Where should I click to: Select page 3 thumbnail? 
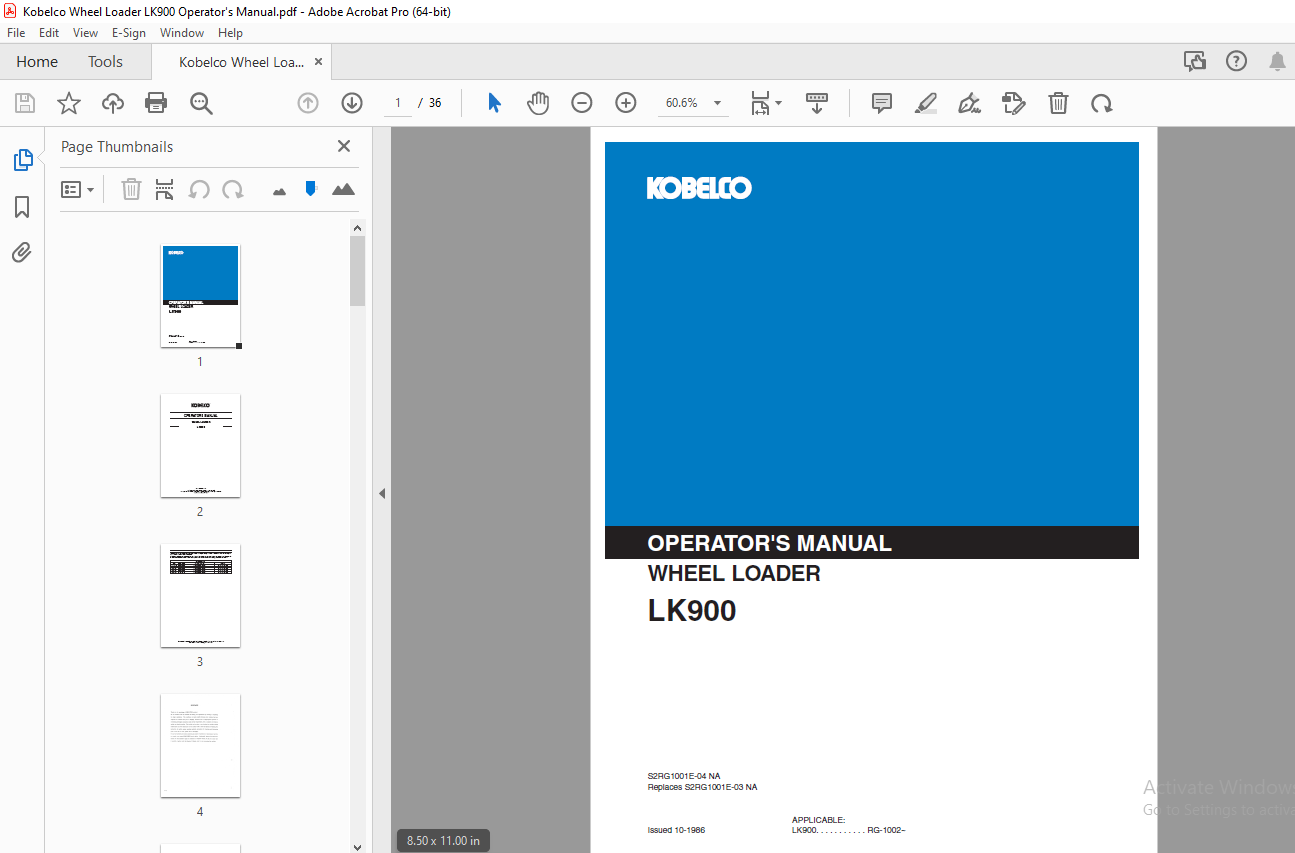(200, 596)
